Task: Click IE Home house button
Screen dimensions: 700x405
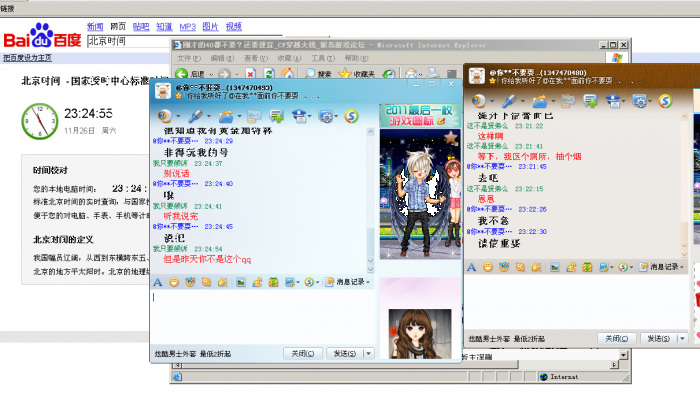Action: pyautogui.click(x=288, y=74)
